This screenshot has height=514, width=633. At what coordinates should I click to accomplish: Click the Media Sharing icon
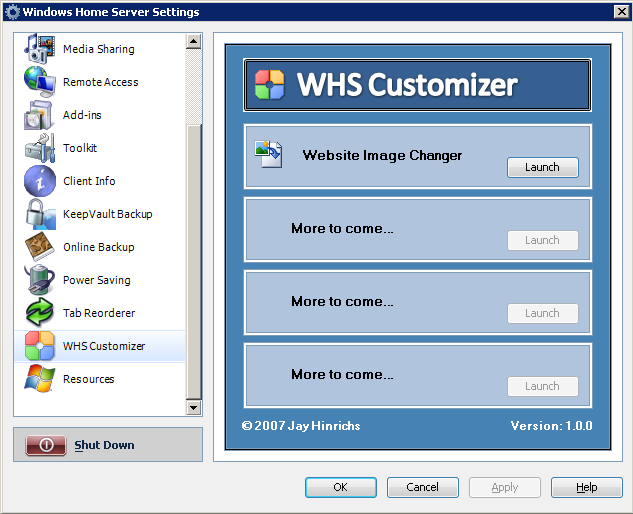40,49
